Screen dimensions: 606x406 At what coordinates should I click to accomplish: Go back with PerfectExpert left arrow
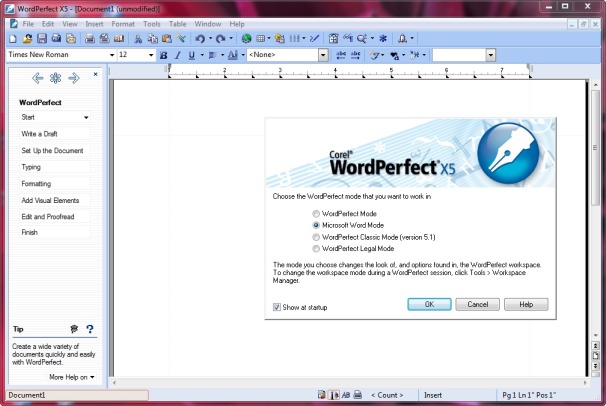click(37, 78)
